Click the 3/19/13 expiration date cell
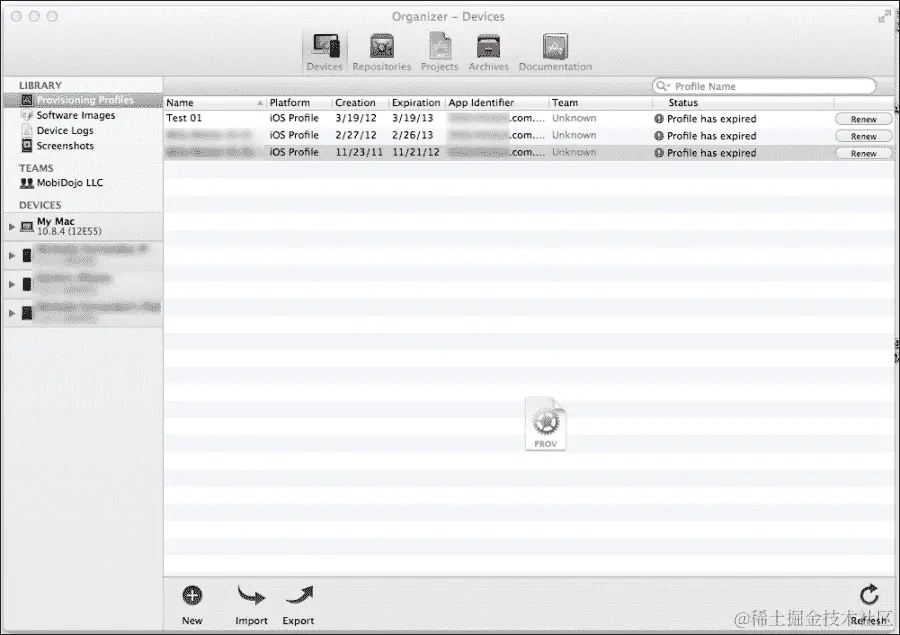 [413, 118]
